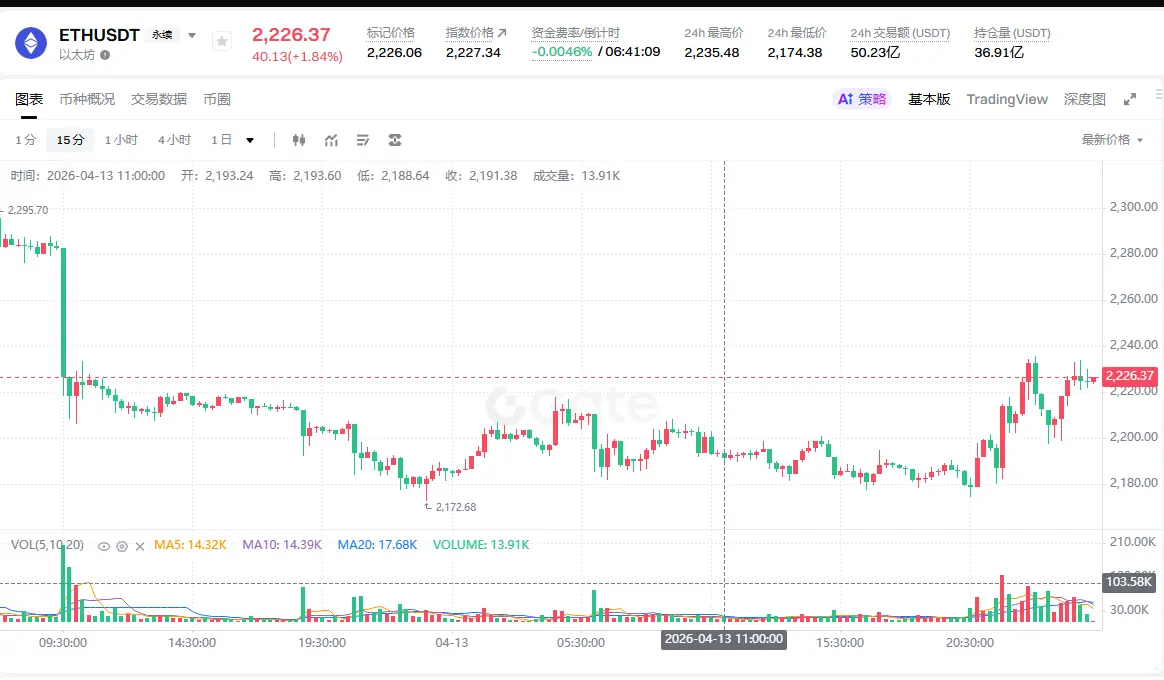Click the 20:30:00 time axis label

(x=970, y=643)
